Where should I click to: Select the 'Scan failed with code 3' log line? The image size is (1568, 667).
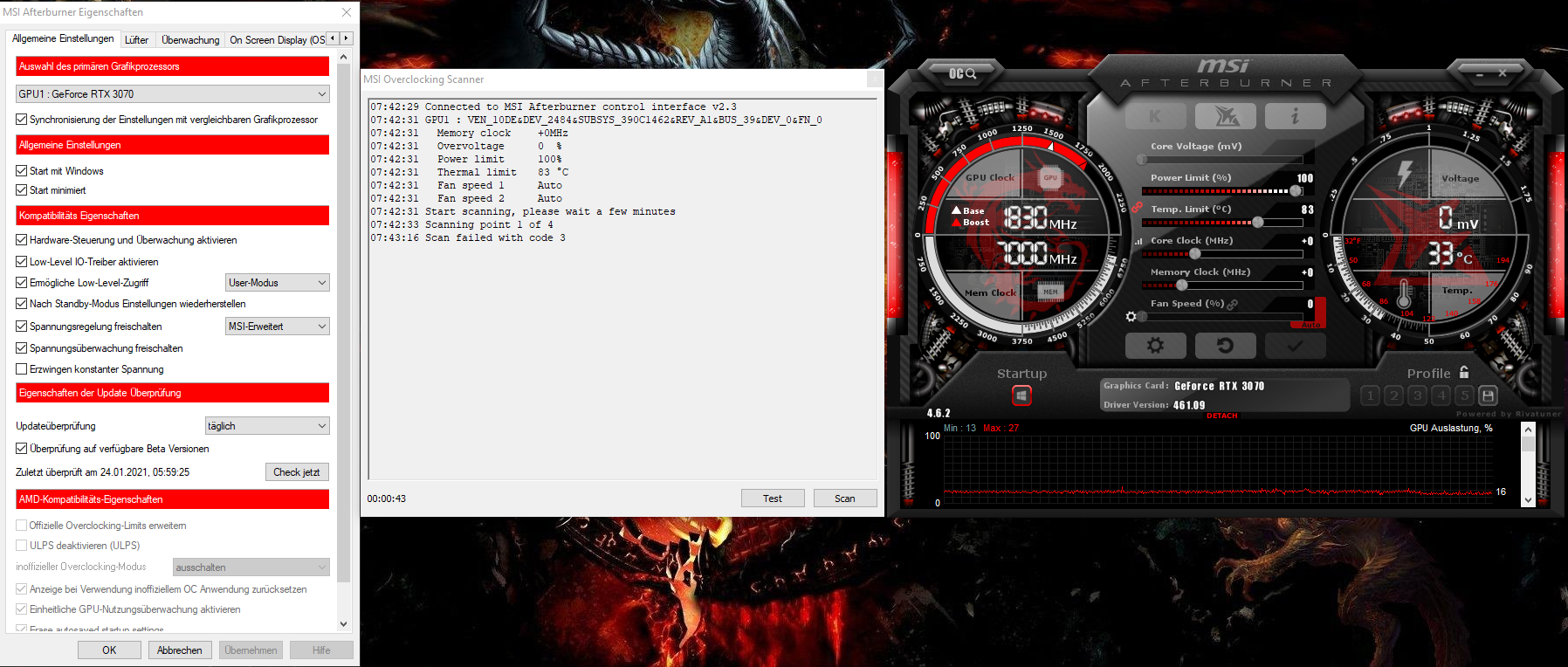(468, 238)
